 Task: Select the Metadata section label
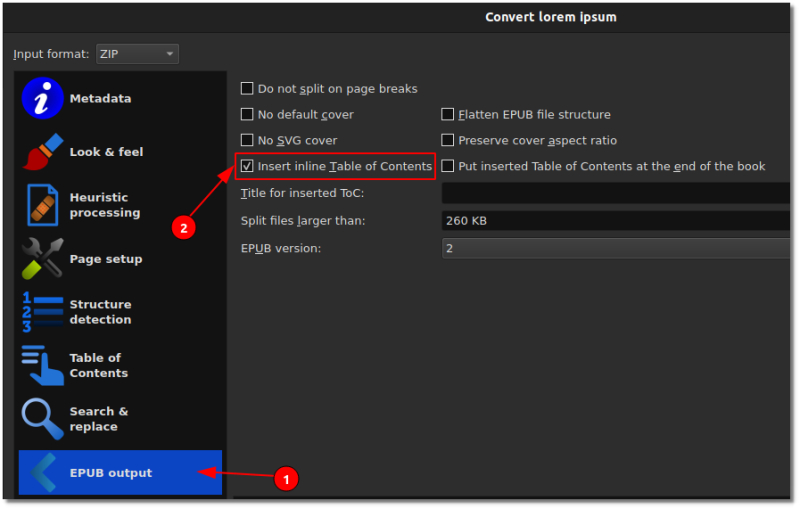(100, 99)
